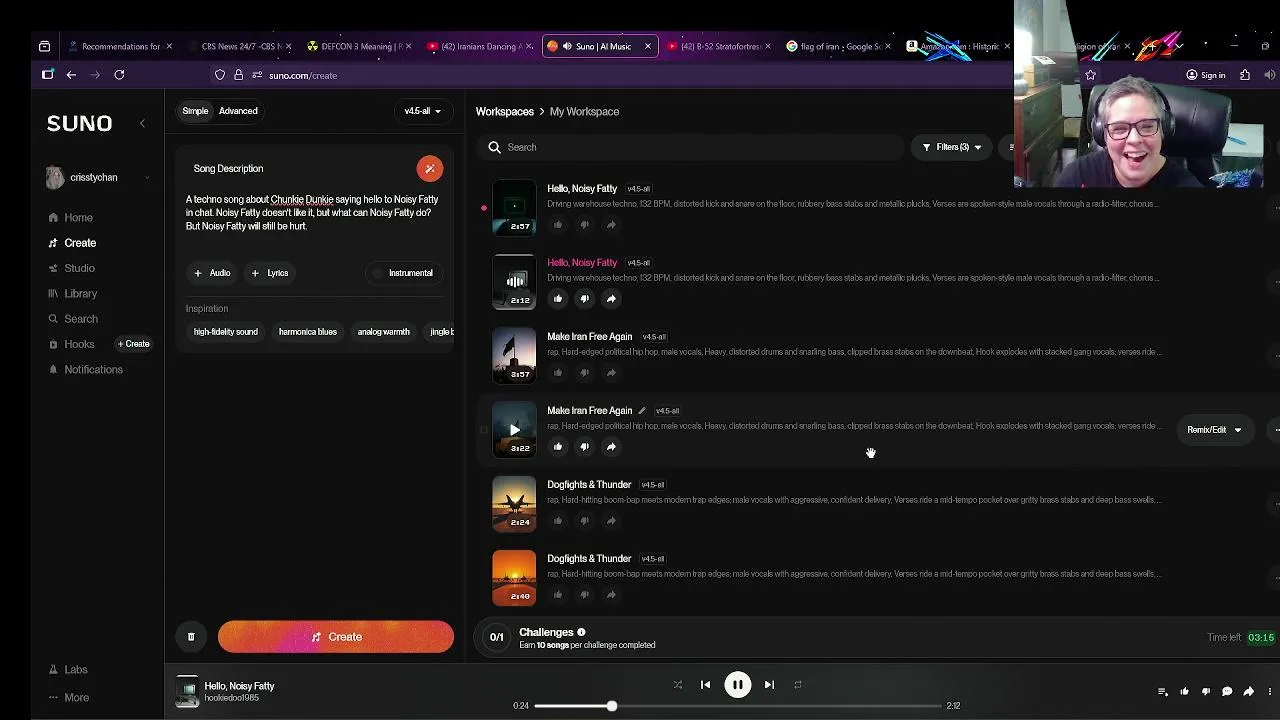
Task: Open Library in the sidebar
Action: 81,294
